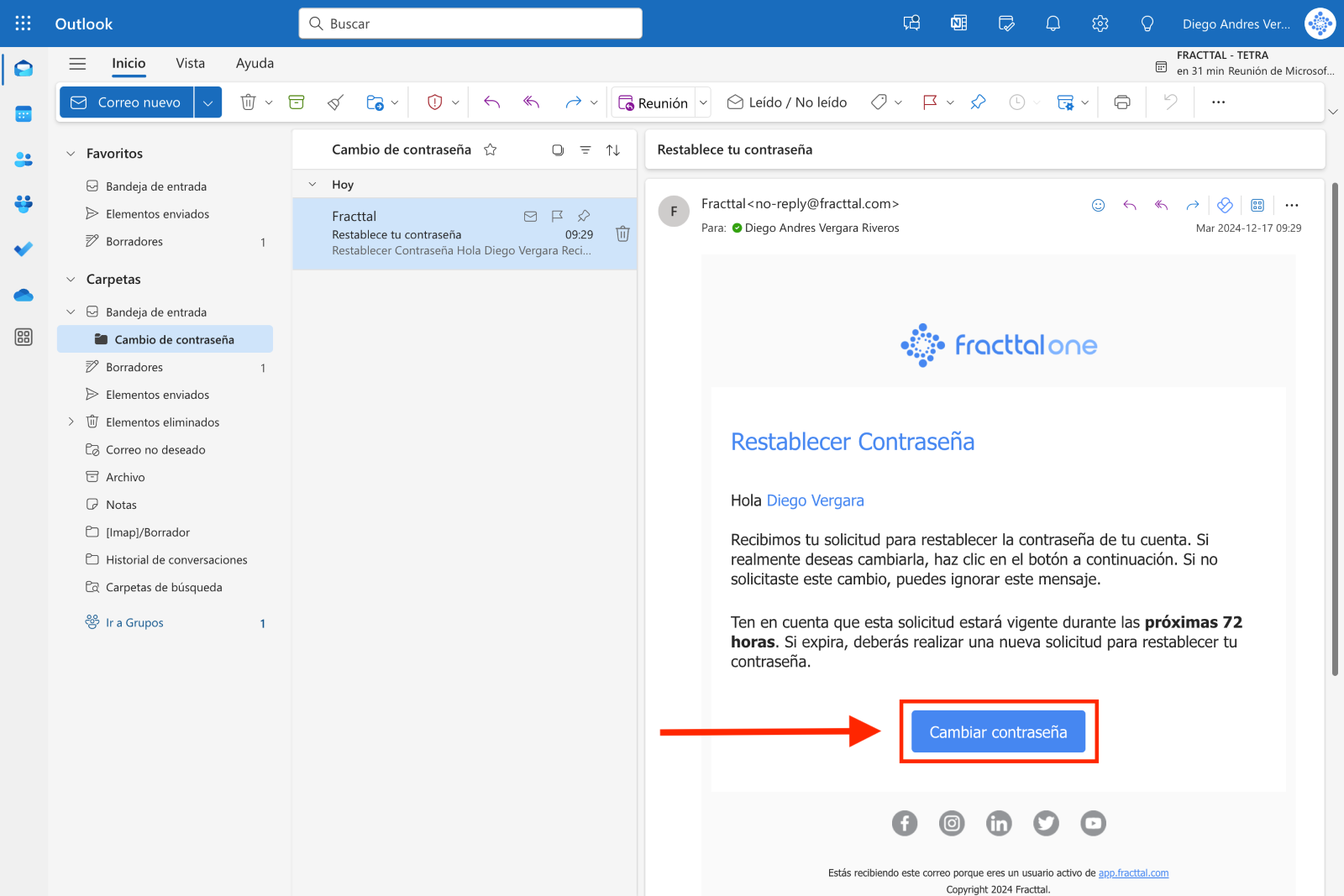Image resolution: width=1344 pixels, height=896 pixels.
Task: Open People contacts in the left rail
Action: 24,159
